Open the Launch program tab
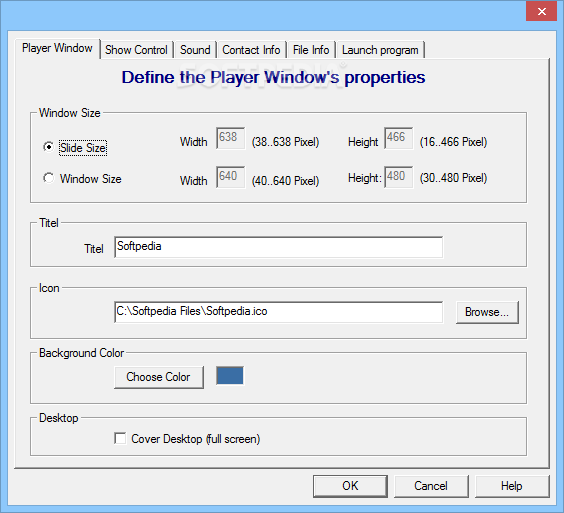The width and height of the screenshot is (564, 513). [x=380, y=50]
